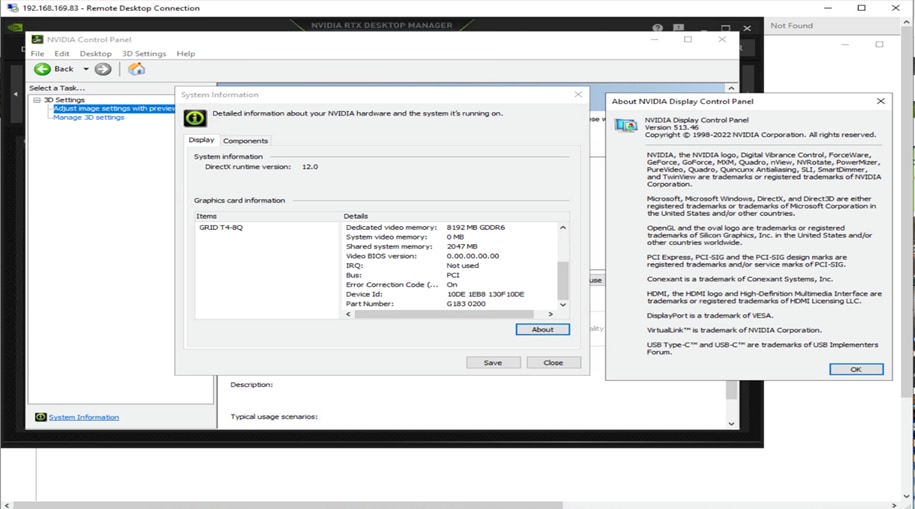Click the Remote Desktop Connection title icon
This screenshot has height=509, width=915.
pyautogui.click(x=13, y=8)
